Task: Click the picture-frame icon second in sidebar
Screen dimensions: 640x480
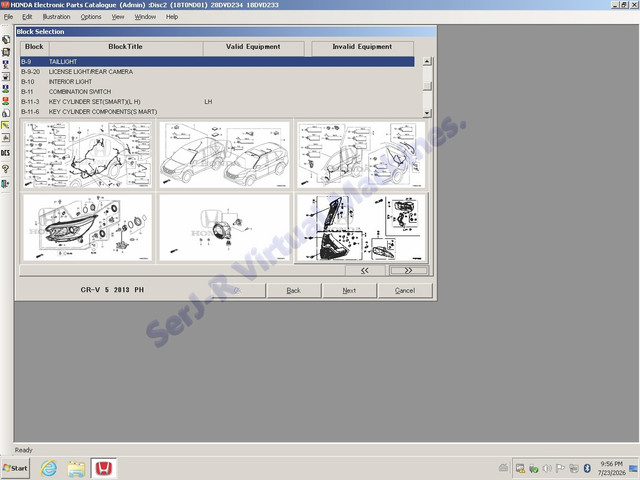Action: [x=6, y=52]
